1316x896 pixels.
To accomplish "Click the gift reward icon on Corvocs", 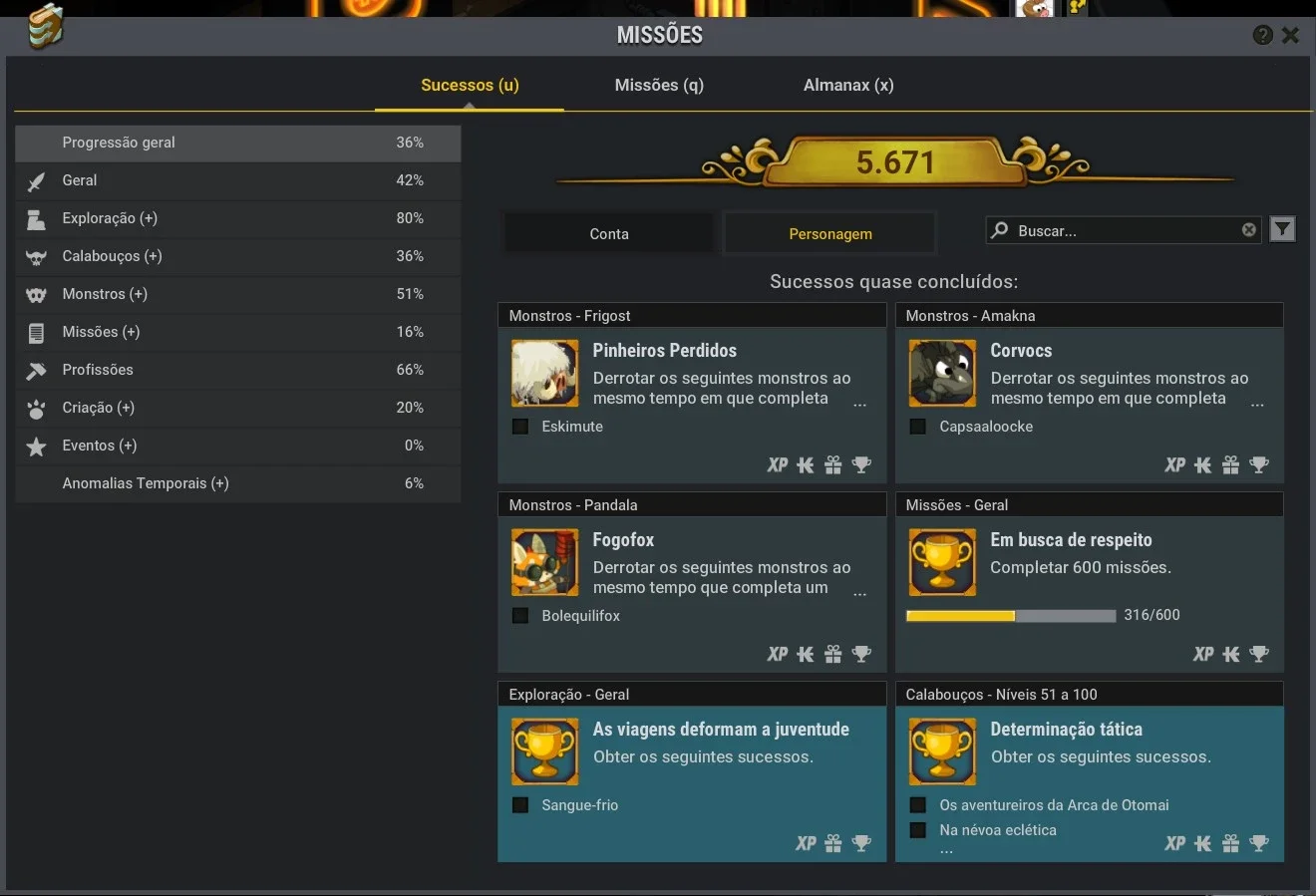I will (x=1231, y=464).
